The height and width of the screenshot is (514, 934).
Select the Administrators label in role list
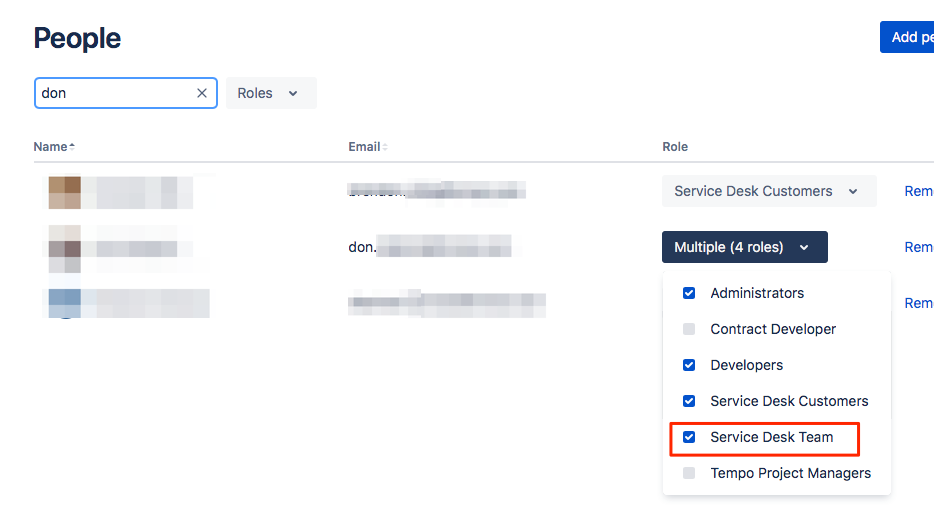point(757,293)
